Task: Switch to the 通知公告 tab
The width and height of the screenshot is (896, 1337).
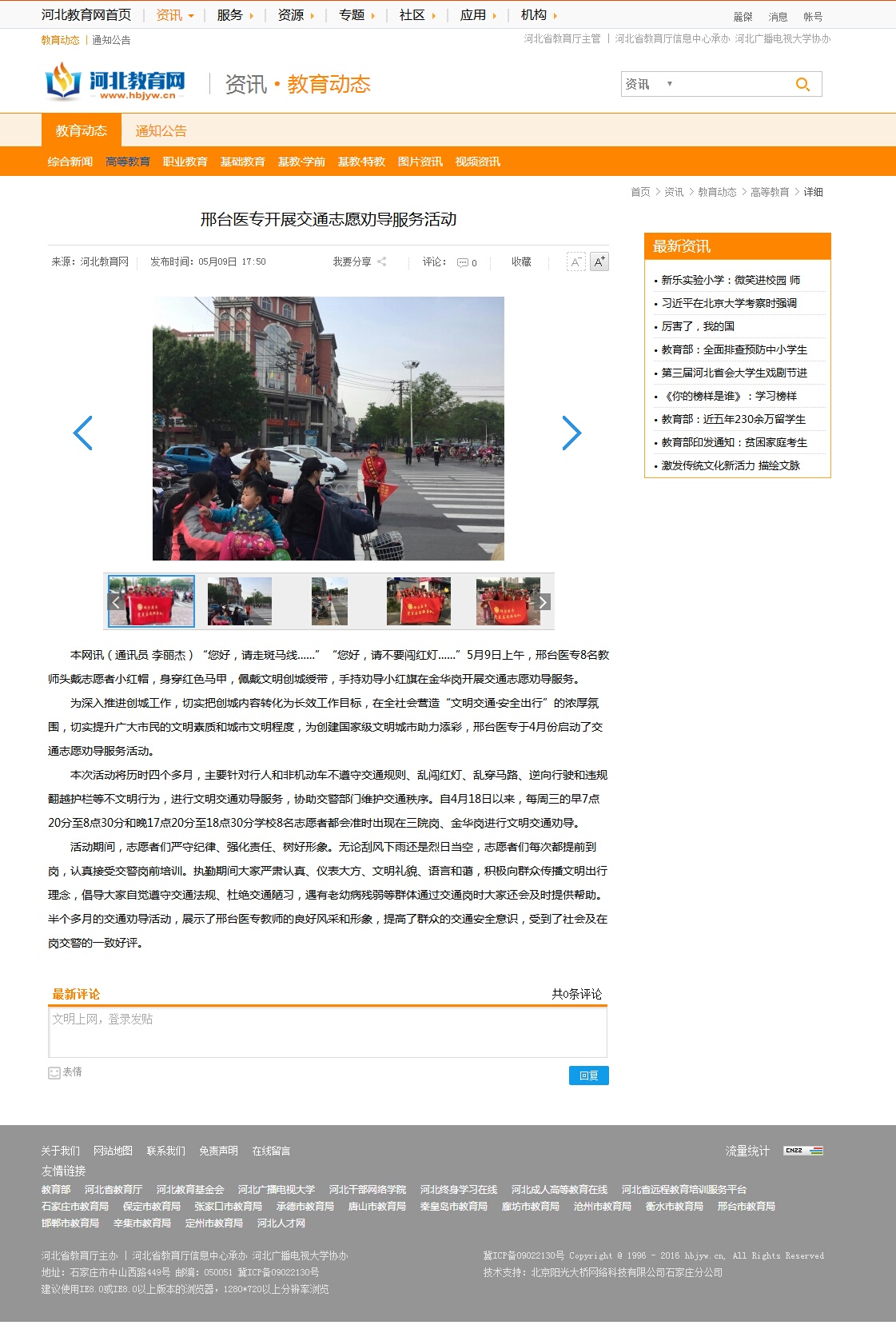Action: 161,130
